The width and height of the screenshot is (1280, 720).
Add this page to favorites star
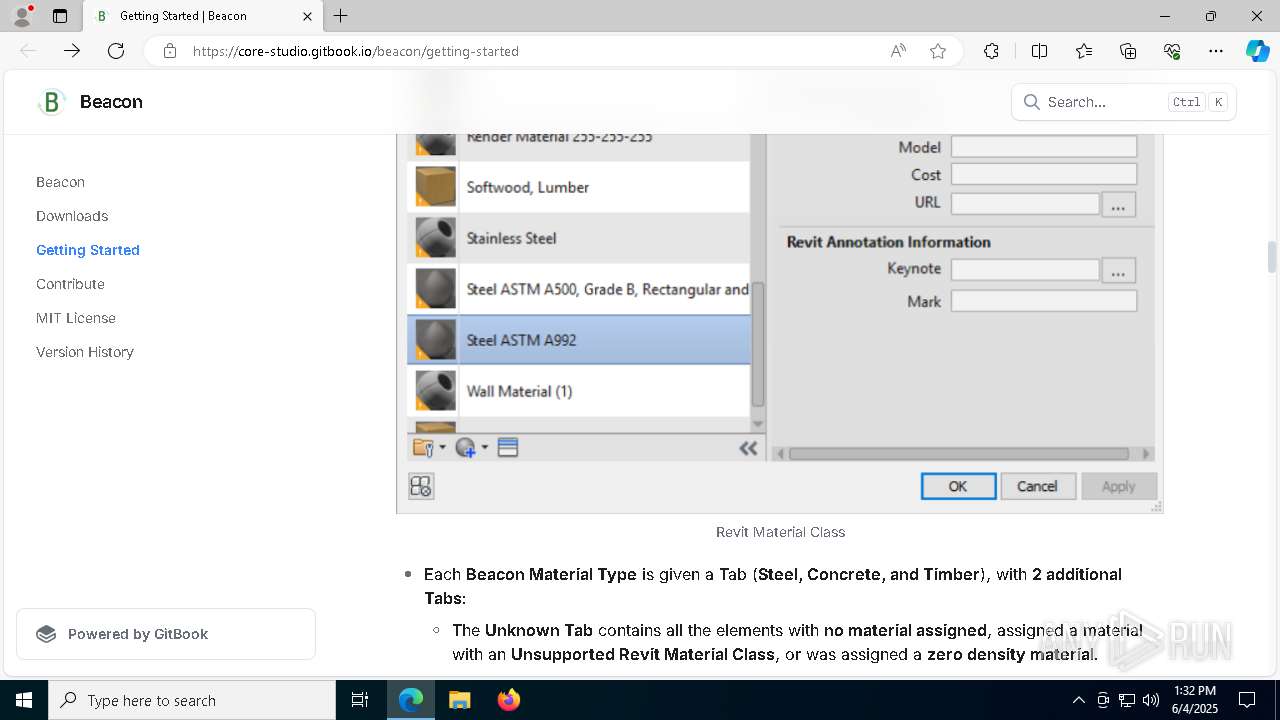pos(938,51)
